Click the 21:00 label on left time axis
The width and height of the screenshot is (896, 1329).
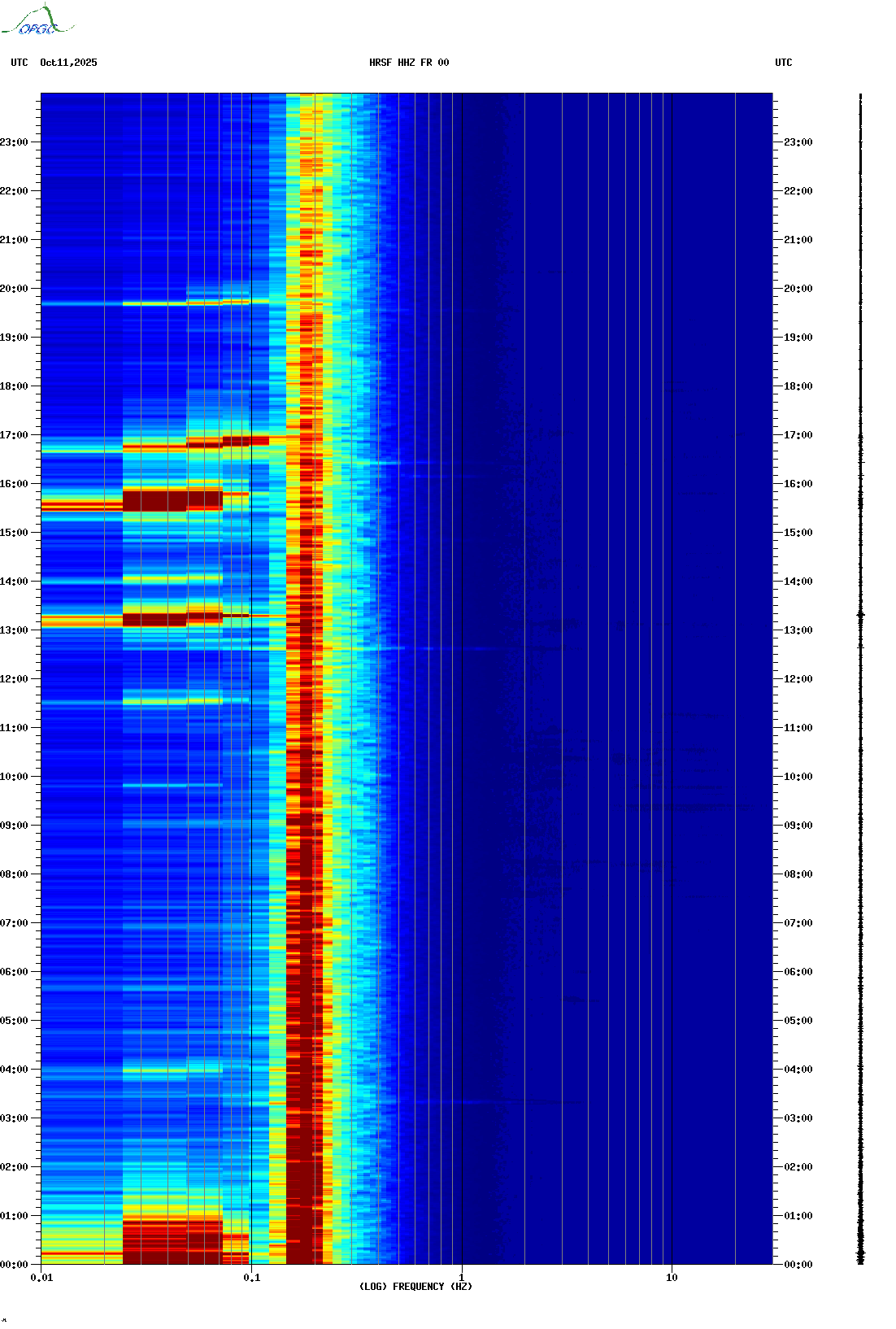[14, 240]
